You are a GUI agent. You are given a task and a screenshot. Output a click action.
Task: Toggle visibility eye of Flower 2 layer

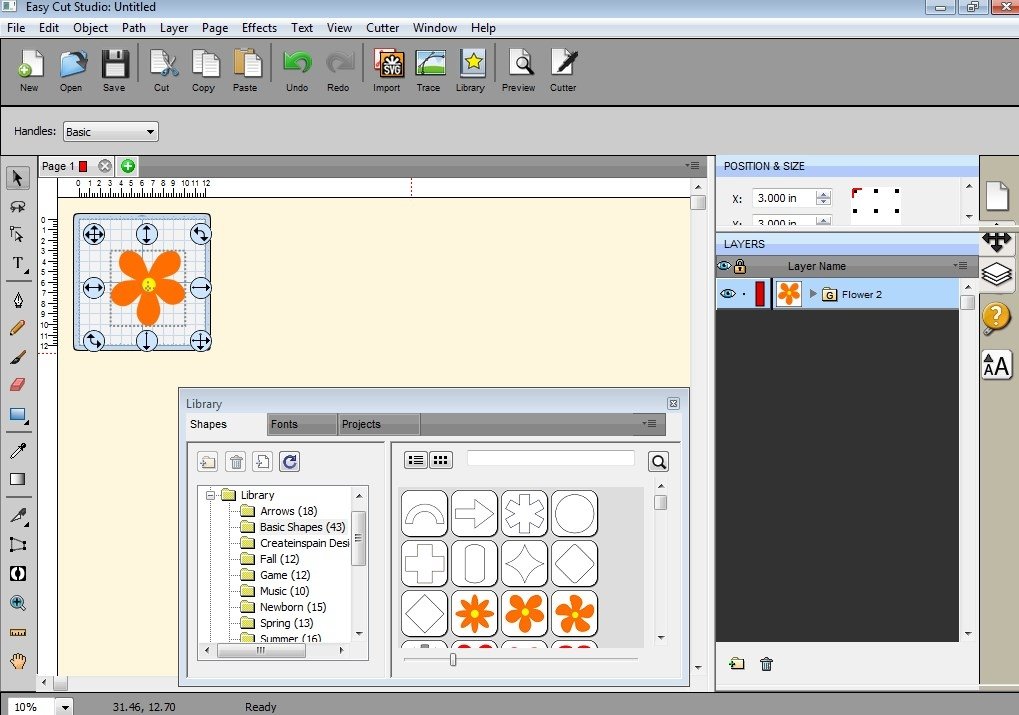tap(727, 294)
